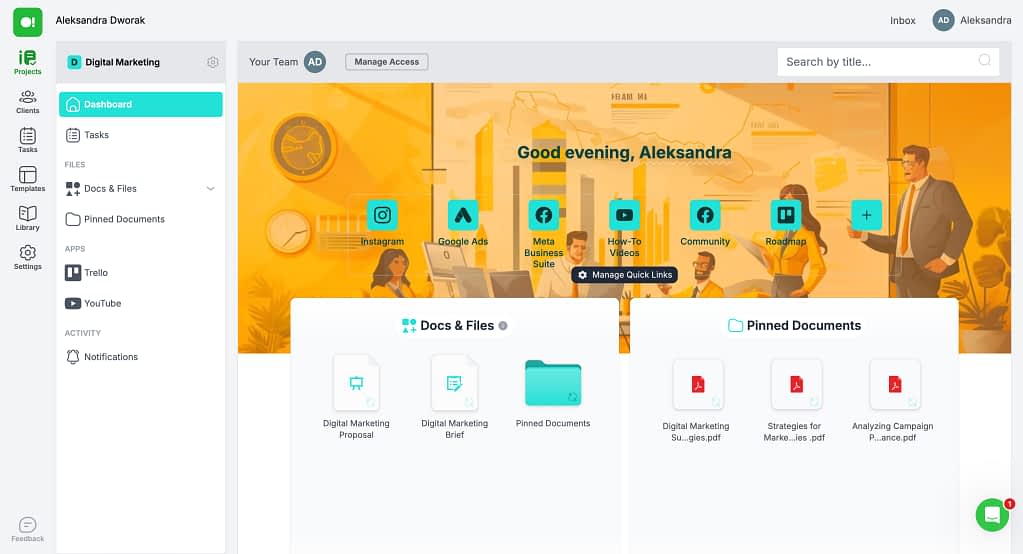This screenshot has width=1023, height=554.
Task: Open Digital Marketing project settings gear
Action: 213,63
